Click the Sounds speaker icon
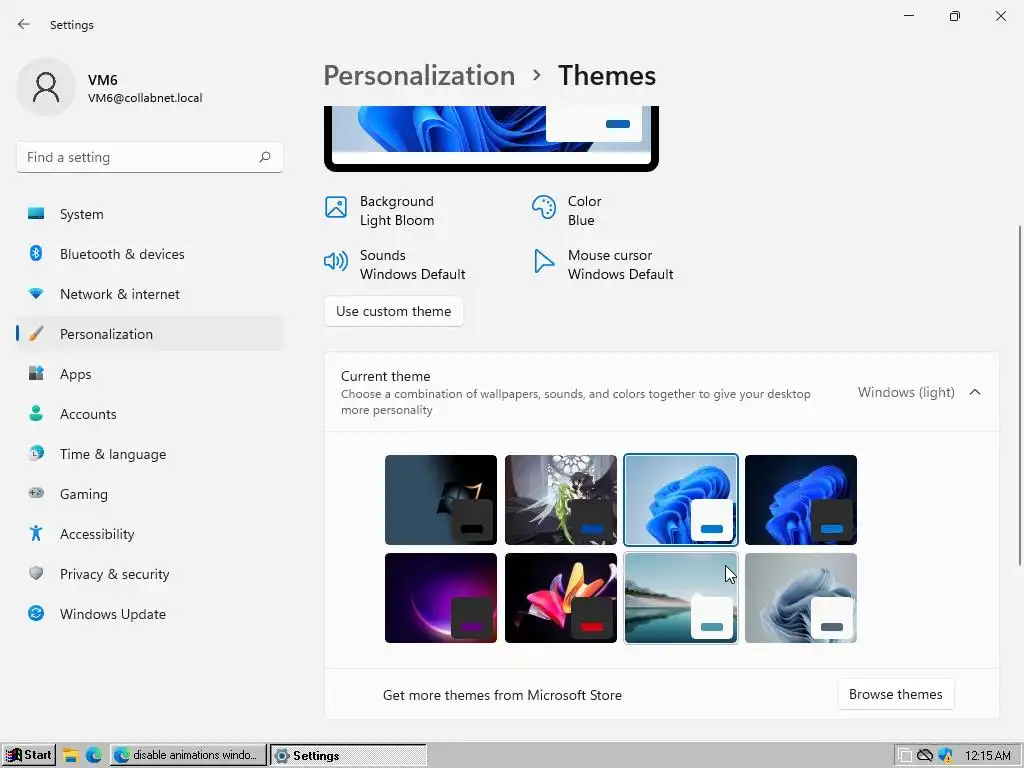The image size is (1024, 768). [336, 261]
